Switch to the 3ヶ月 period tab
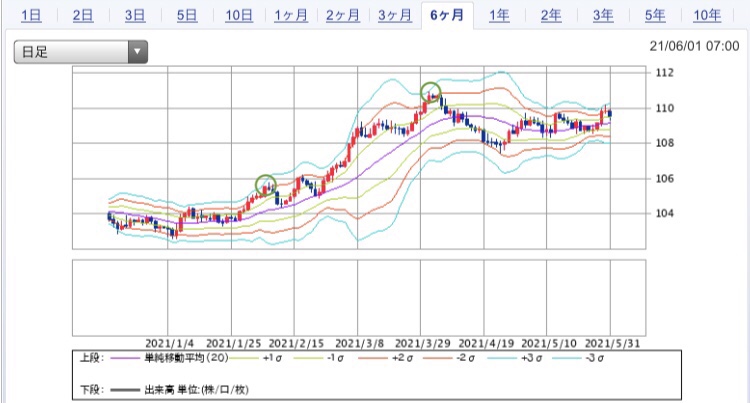This screenshot has height=403, width=750. [x=395, y=15]
